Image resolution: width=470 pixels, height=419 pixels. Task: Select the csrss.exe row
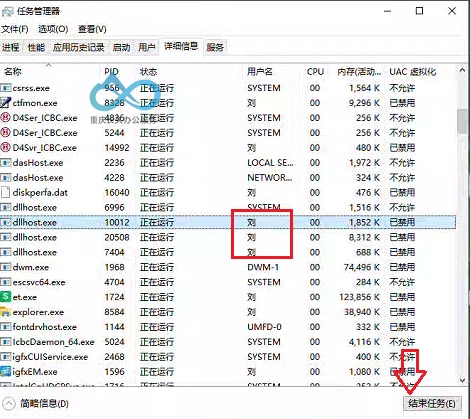click(228, 88)
